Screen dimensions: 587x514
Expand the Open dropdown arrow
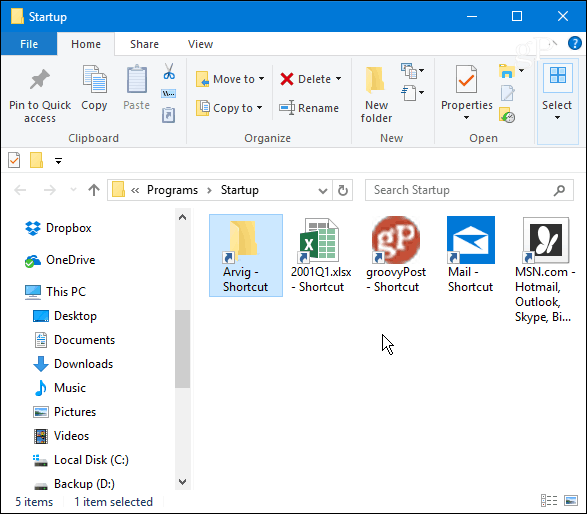click(x=521, y=70)
